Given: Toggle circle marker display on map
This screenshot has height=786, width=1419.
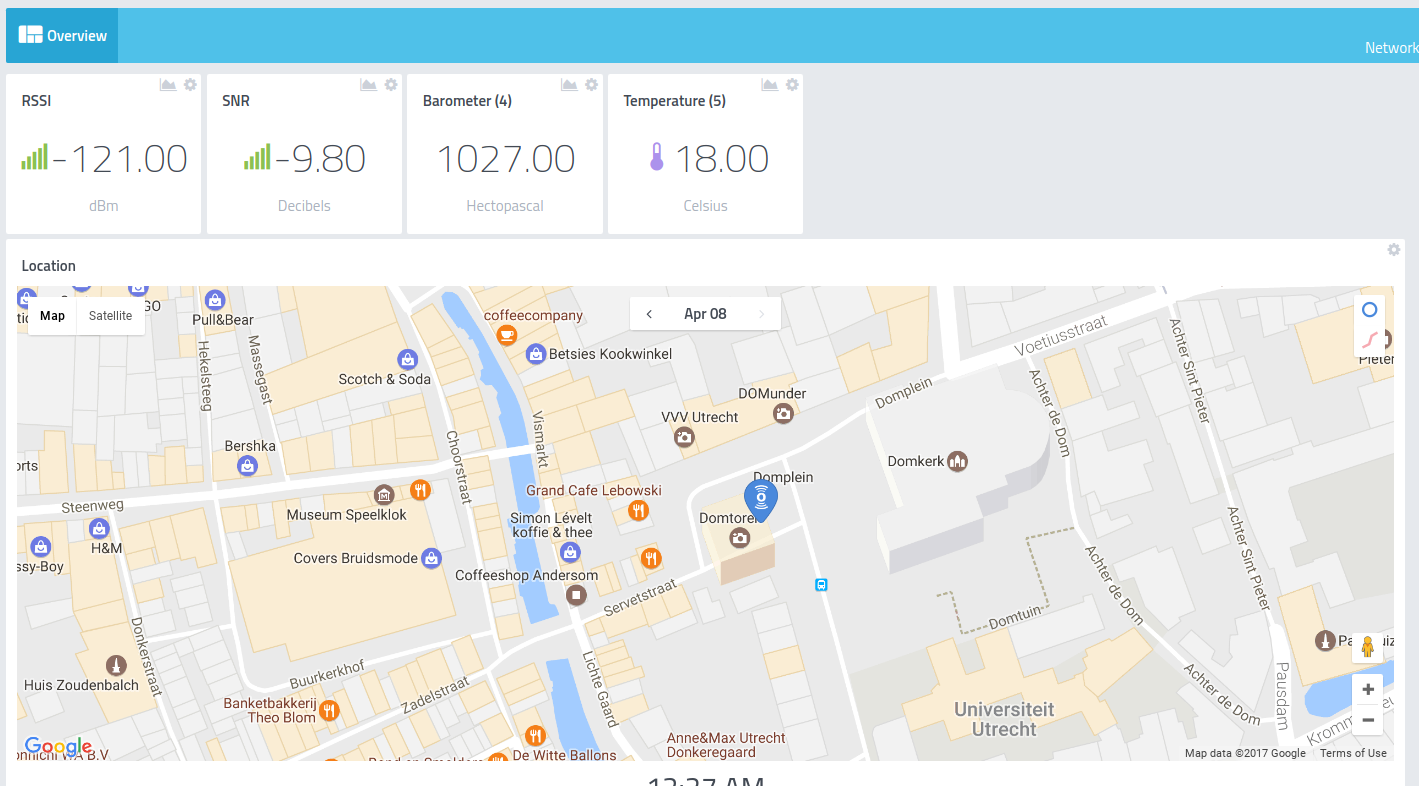Looking at the screenshot, I should (1369, 310).
